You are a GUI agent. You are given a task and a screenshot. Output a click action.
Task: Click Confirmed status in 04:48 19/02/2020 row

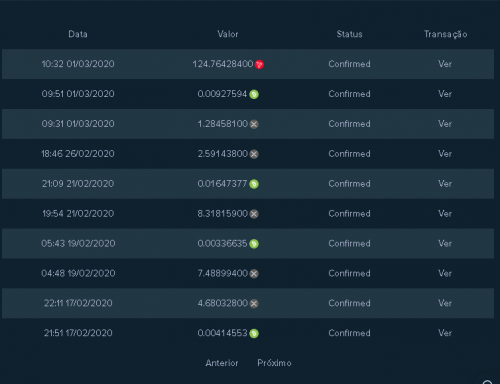pos(349,273)
